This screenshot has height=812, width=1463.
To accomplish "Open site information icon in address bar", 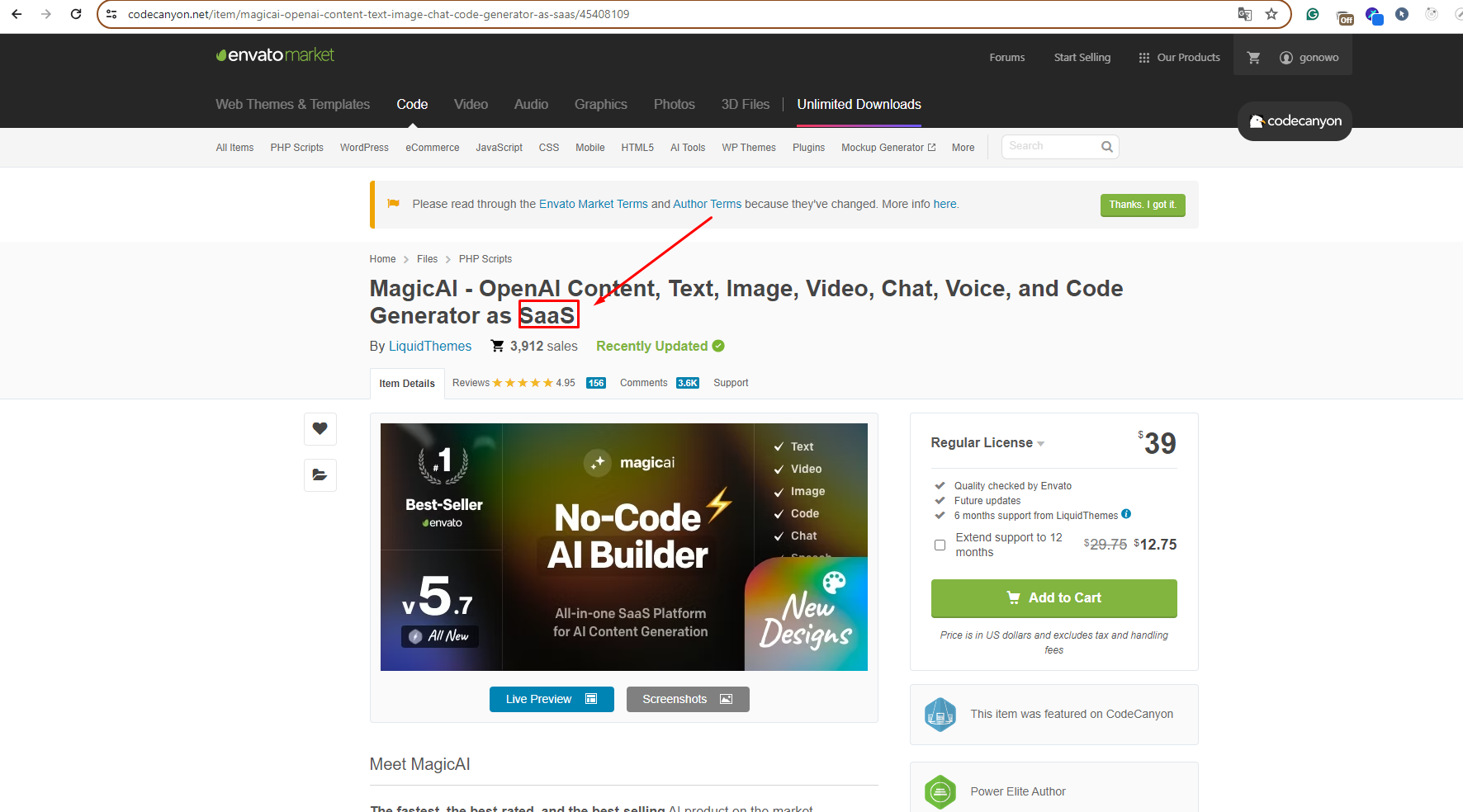I will coord(111,14).
